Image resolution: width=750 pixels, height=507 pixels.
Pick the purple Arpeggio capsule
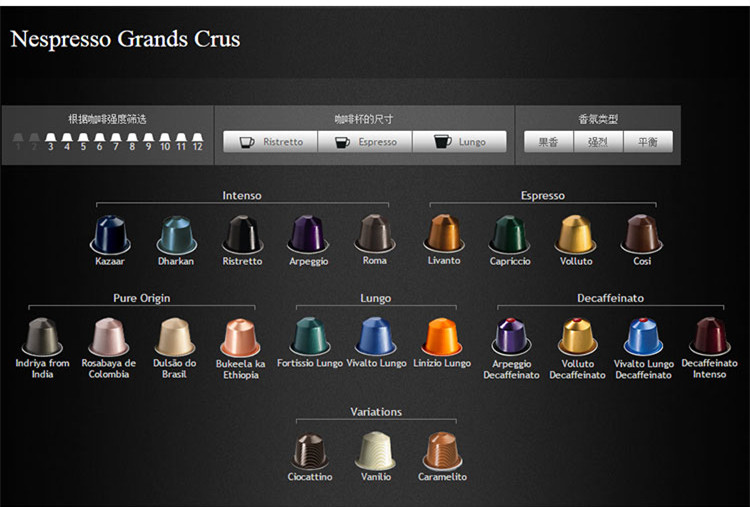(308, 235)
